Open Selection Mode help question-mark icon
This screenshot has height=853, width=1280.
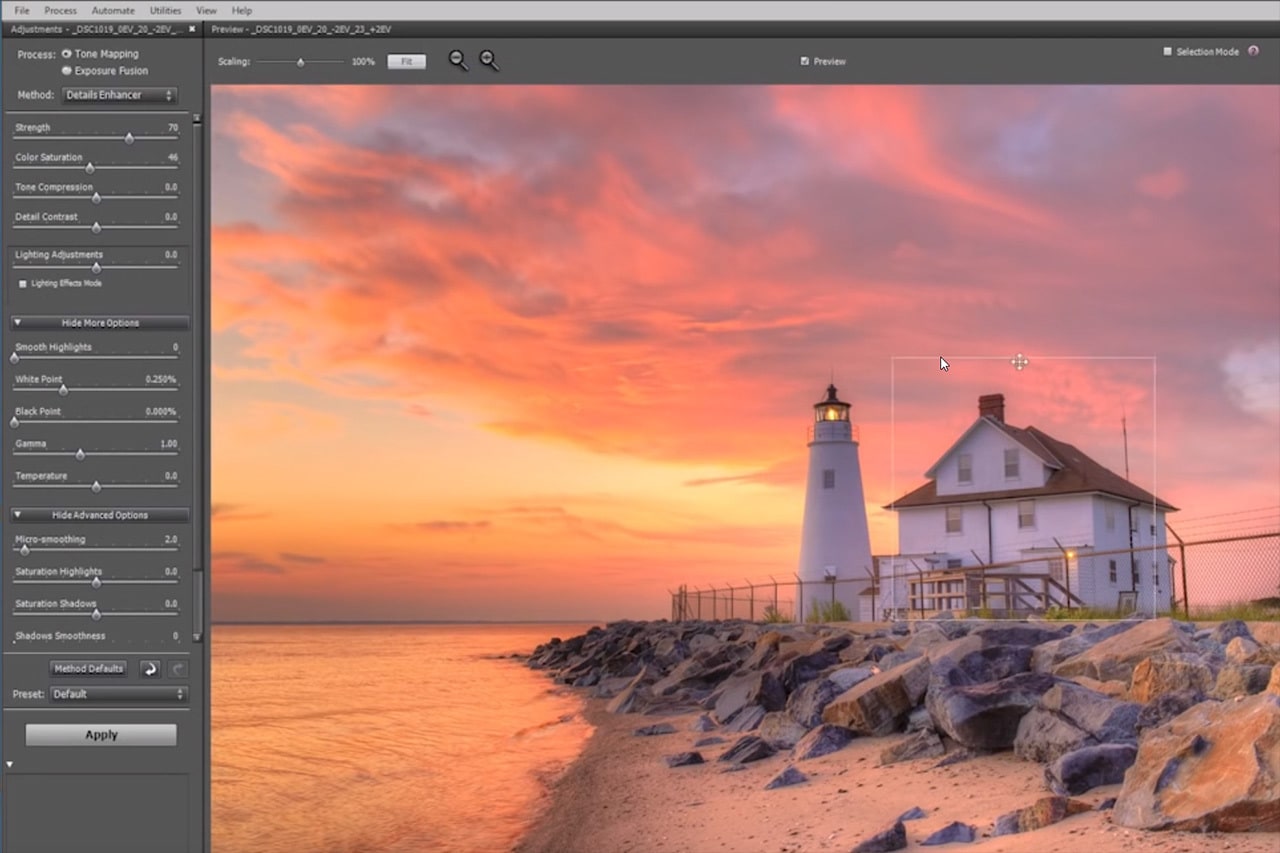click(1254, 51)
